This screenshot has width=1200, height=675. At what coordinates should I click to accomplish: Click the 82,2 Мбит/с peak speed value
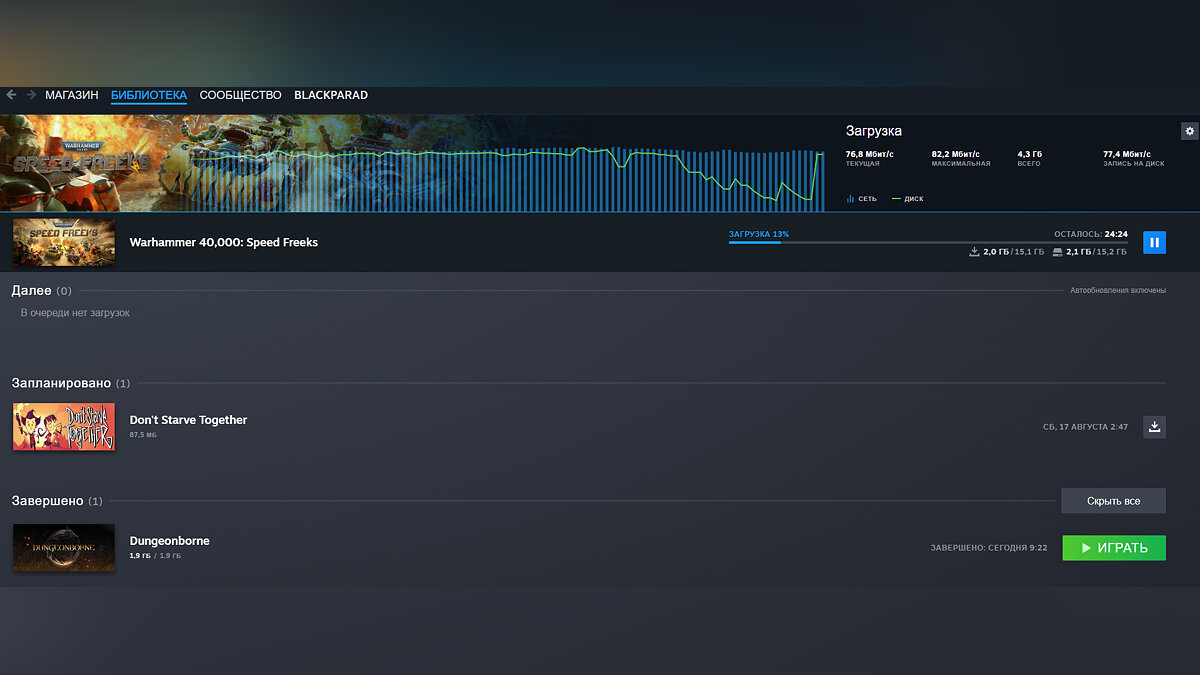tap(956, 154)
